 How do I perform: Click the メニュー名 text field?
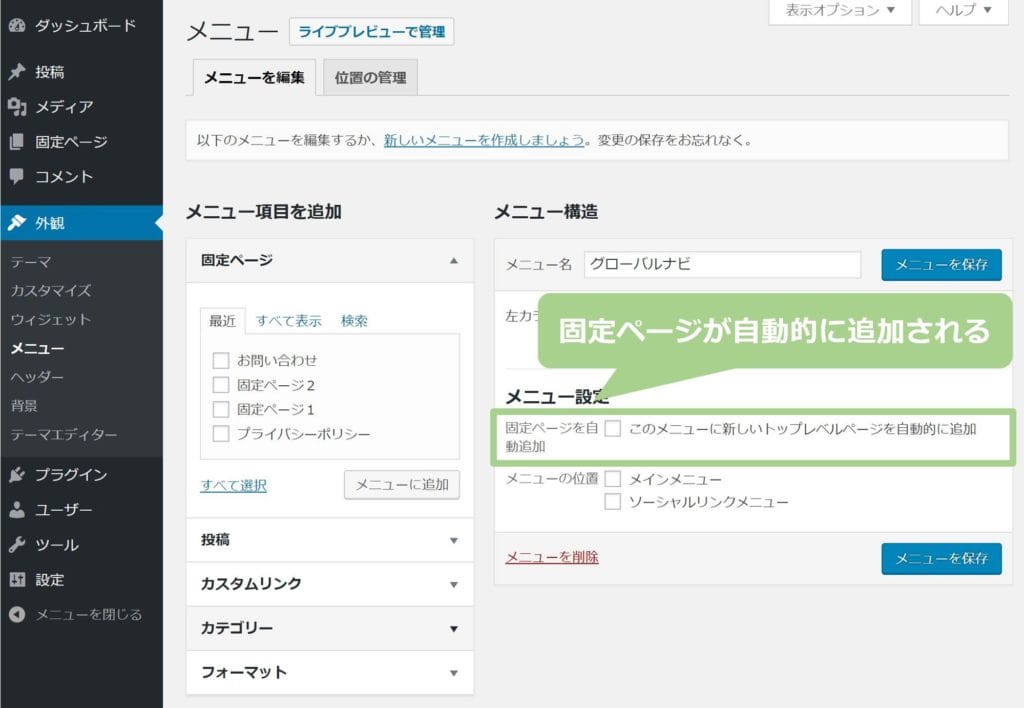pyautogui.click(x=722, y=265)
